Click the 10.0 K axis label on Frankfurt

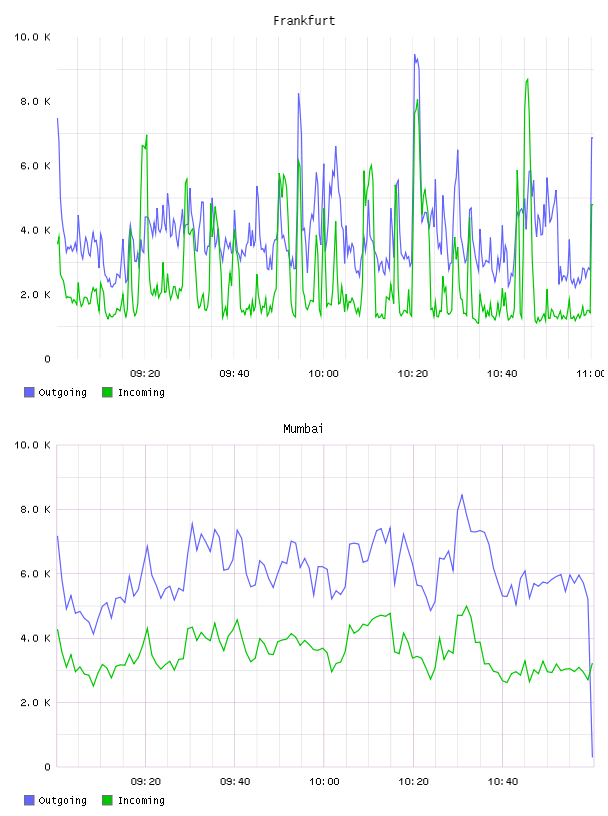32,37
